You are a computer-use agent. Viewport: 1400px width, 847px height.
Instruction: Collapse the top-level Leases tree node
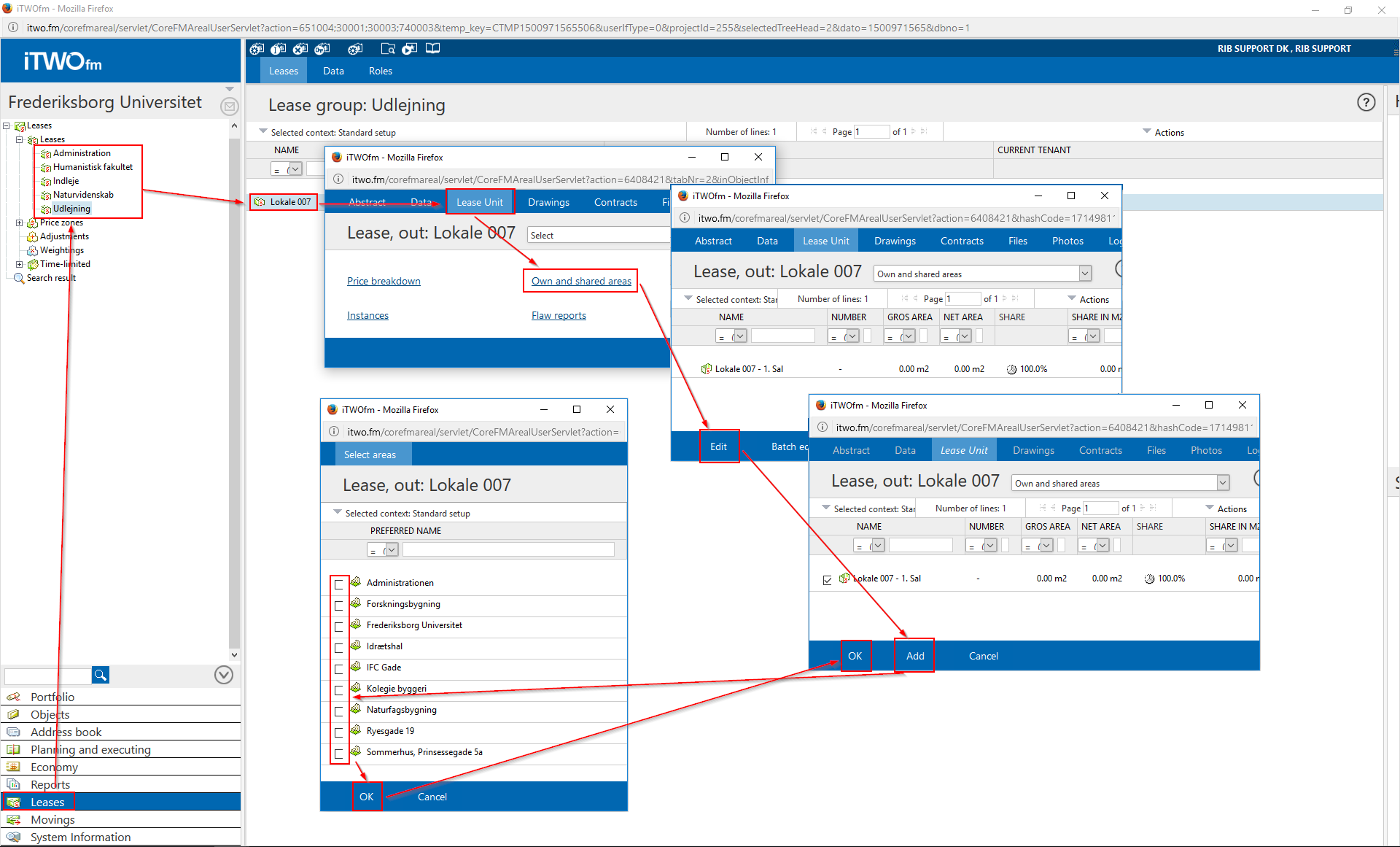(x=7, y=125)
